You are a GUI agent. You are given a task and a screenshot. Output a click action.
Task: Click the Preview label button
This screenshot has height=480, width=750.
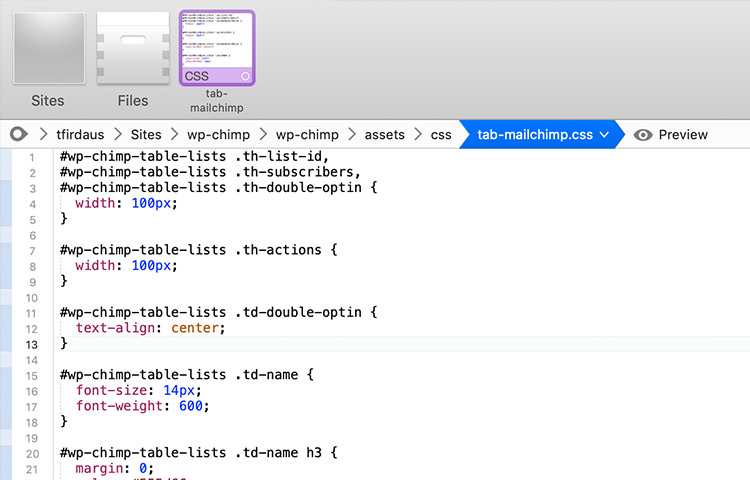(x=683, y=134)
